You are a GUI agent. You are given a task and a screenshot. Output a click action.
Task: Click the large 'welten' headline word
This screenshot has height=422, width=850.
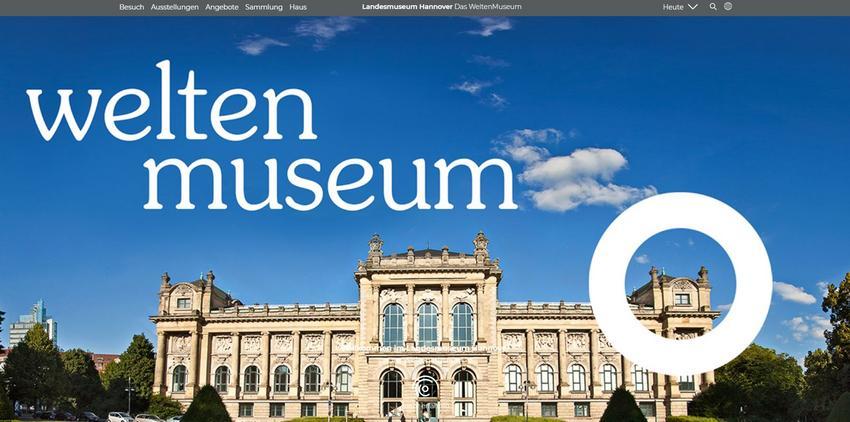pos(171,101)
